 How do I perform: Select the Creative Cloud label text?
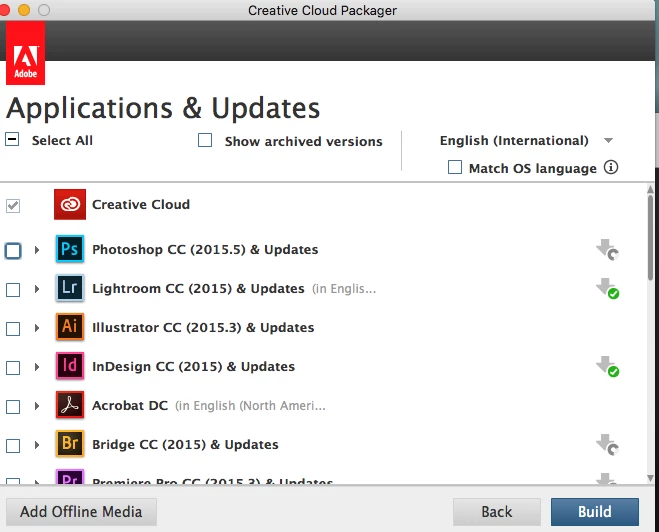[141, 205]
